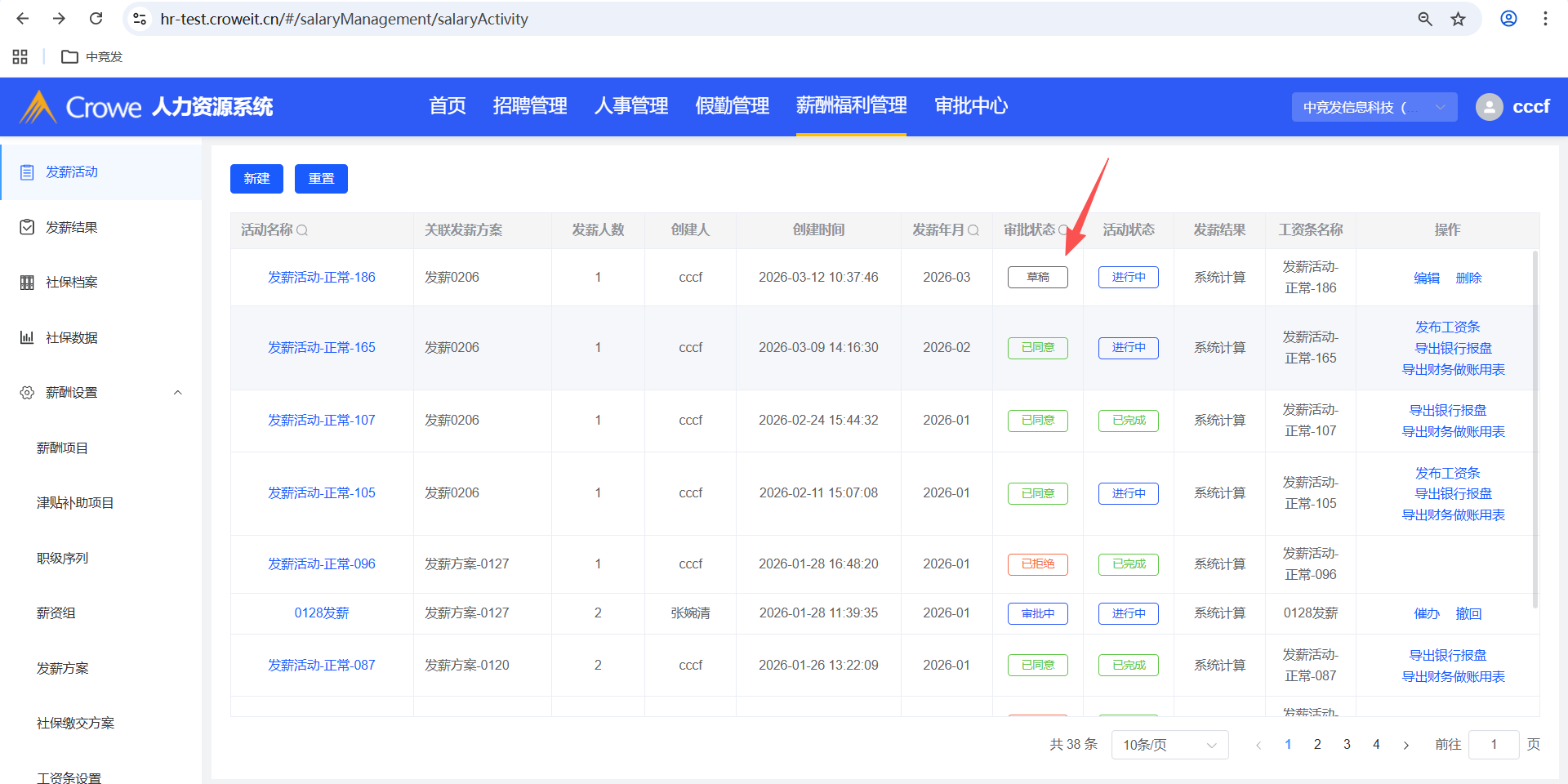Image resolution: width=1568 pixels, height=784 pixels.
Task: Click 删除 for 发薪活动-正常-186
Action: [x=1468, y=278]
